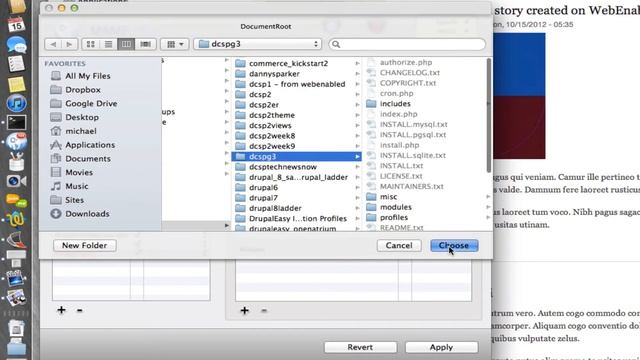Add an entry with left plus button
This screenshot has height=360, width=640.
pos(61,310)
